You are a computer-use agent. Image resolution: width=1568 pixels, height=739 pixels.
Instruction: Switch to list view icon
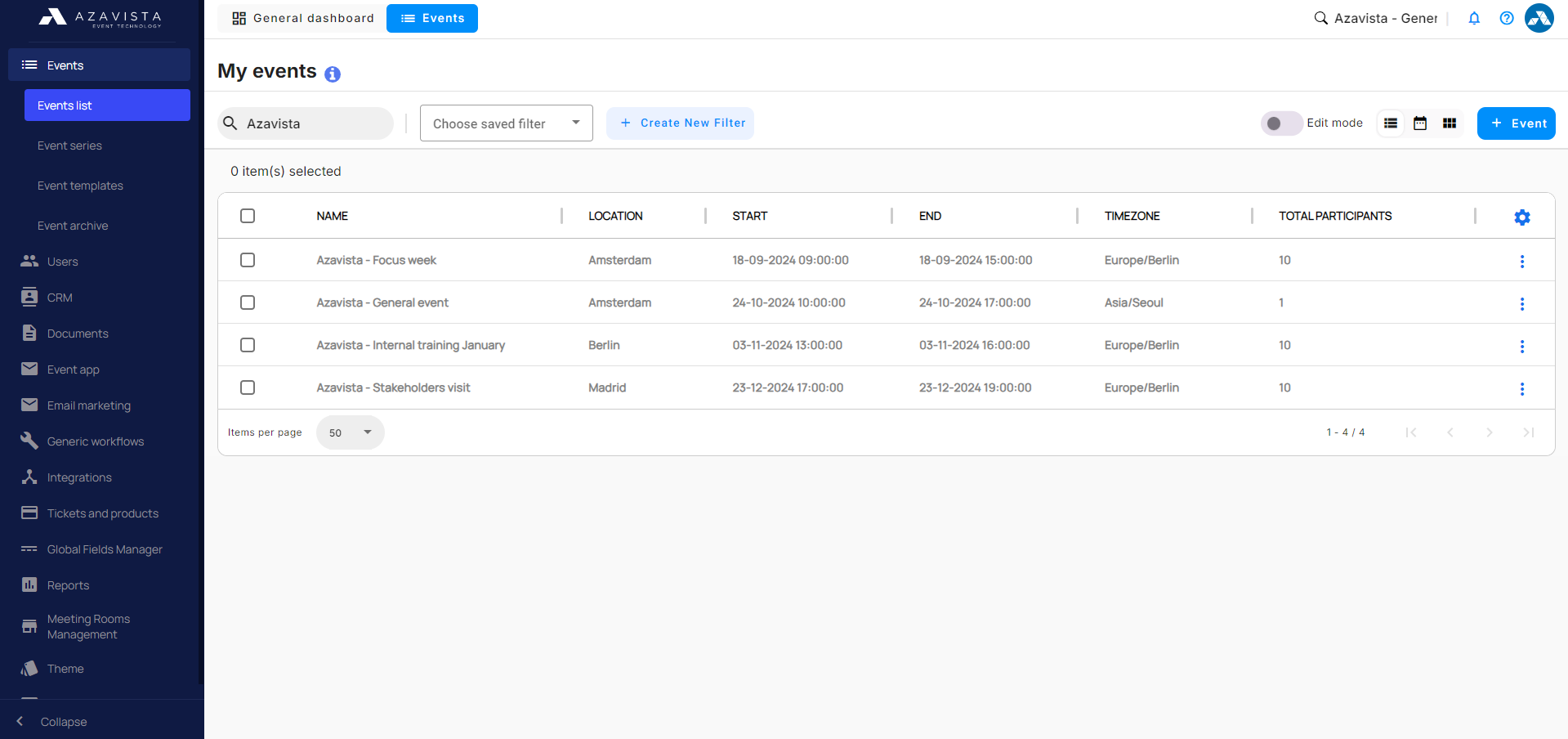[1391, 123]
